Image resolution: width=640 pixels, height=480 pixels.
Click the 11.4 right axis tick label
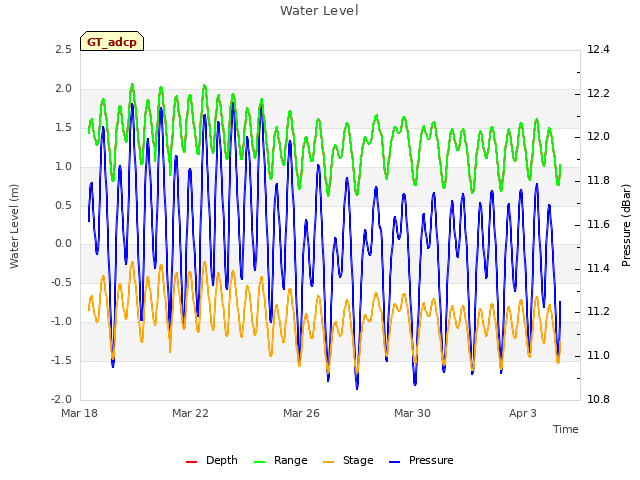tap(598, 269)
